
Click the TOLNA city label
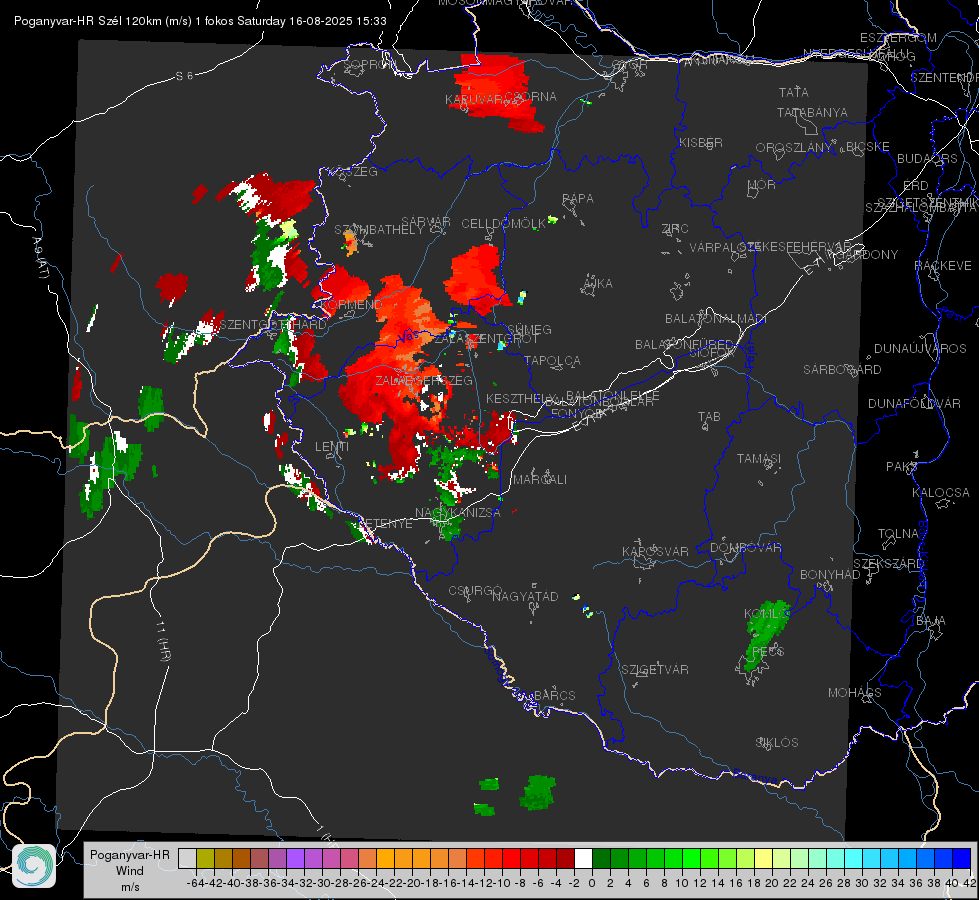(x=898, y=533)
